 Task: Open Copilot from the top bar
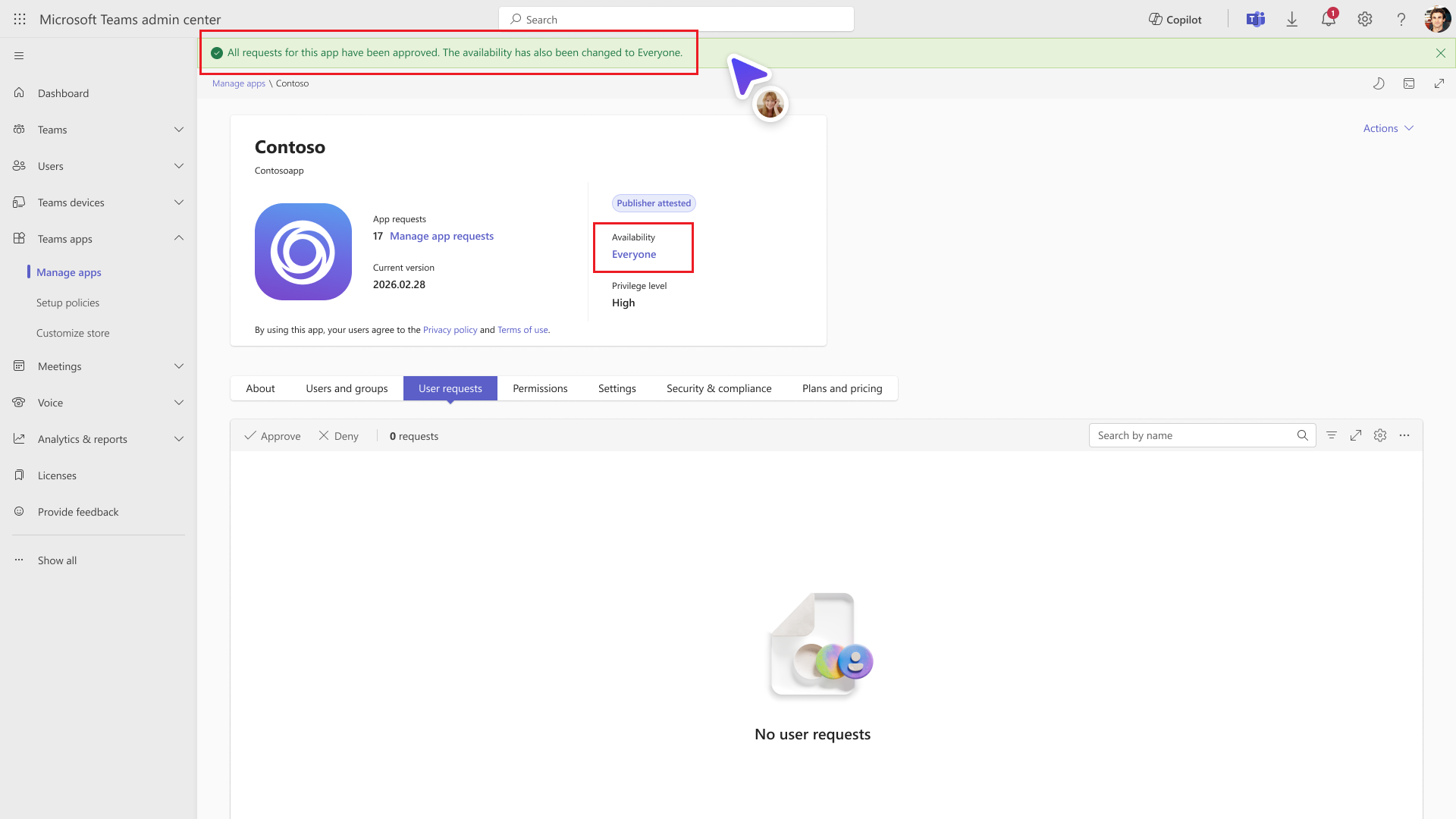(1175, 20)
